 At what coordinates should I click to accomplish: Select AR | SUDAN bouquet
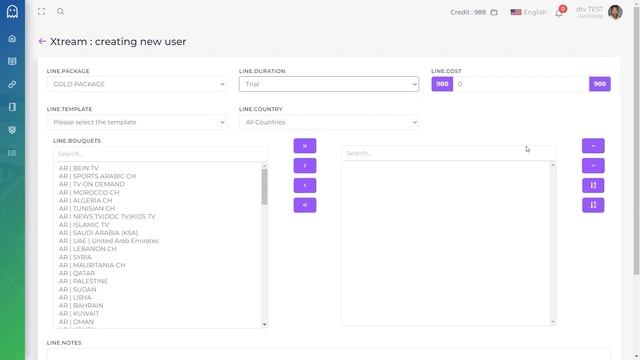[78, 289]
